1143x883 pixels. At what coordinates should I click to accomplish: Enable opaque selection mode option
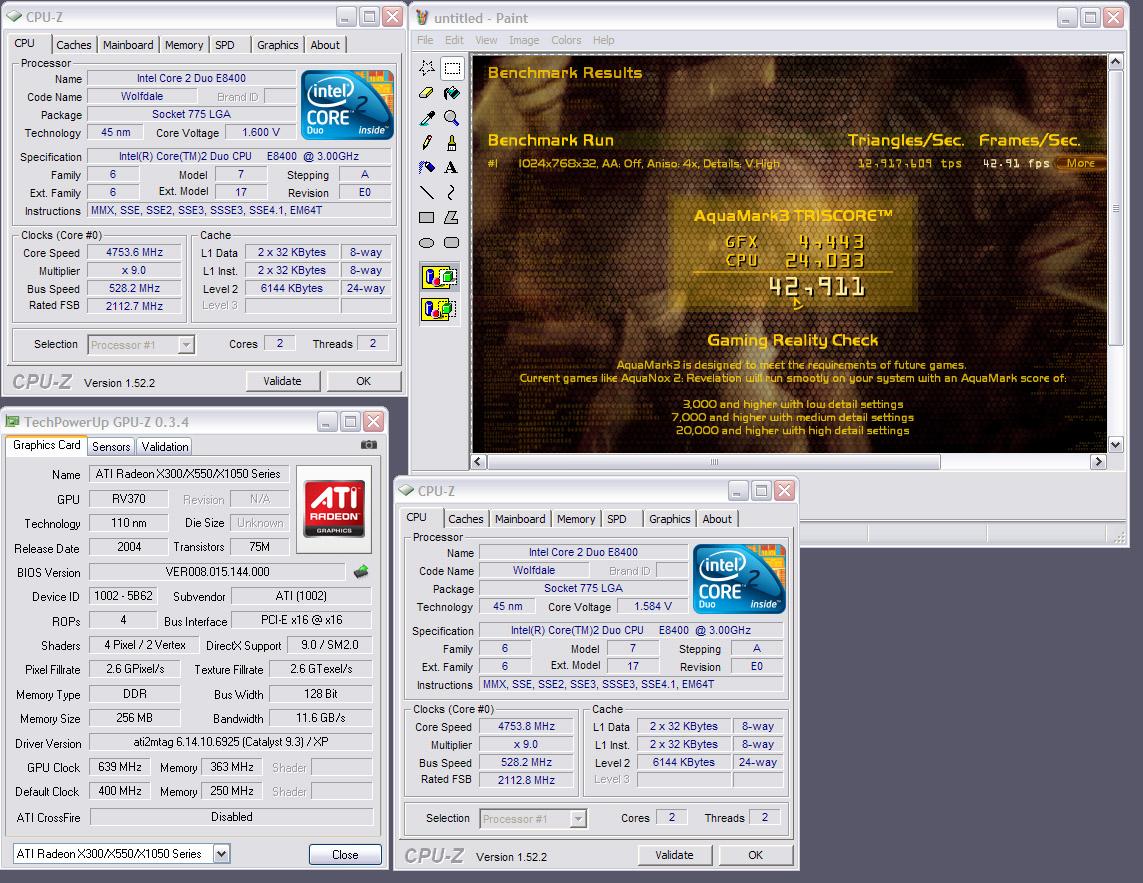coord(440,277)
